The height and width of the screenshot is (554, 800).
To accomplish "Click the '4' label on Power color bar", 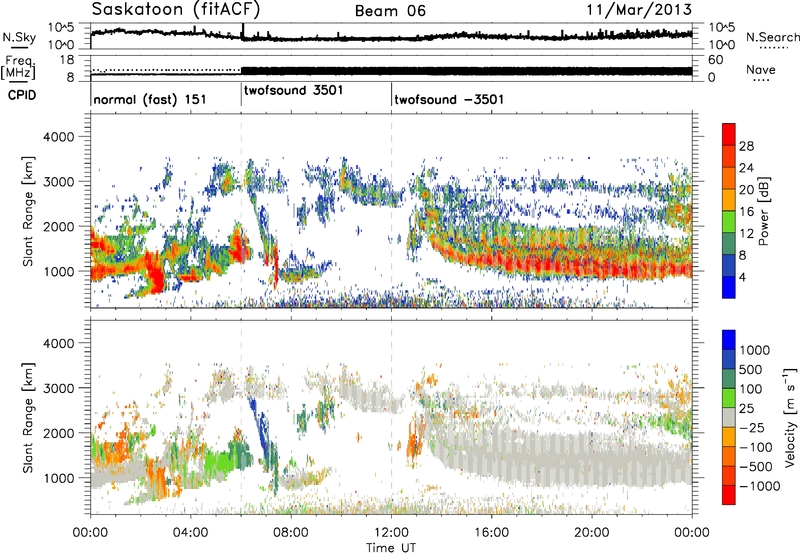I will click(742, 277).
